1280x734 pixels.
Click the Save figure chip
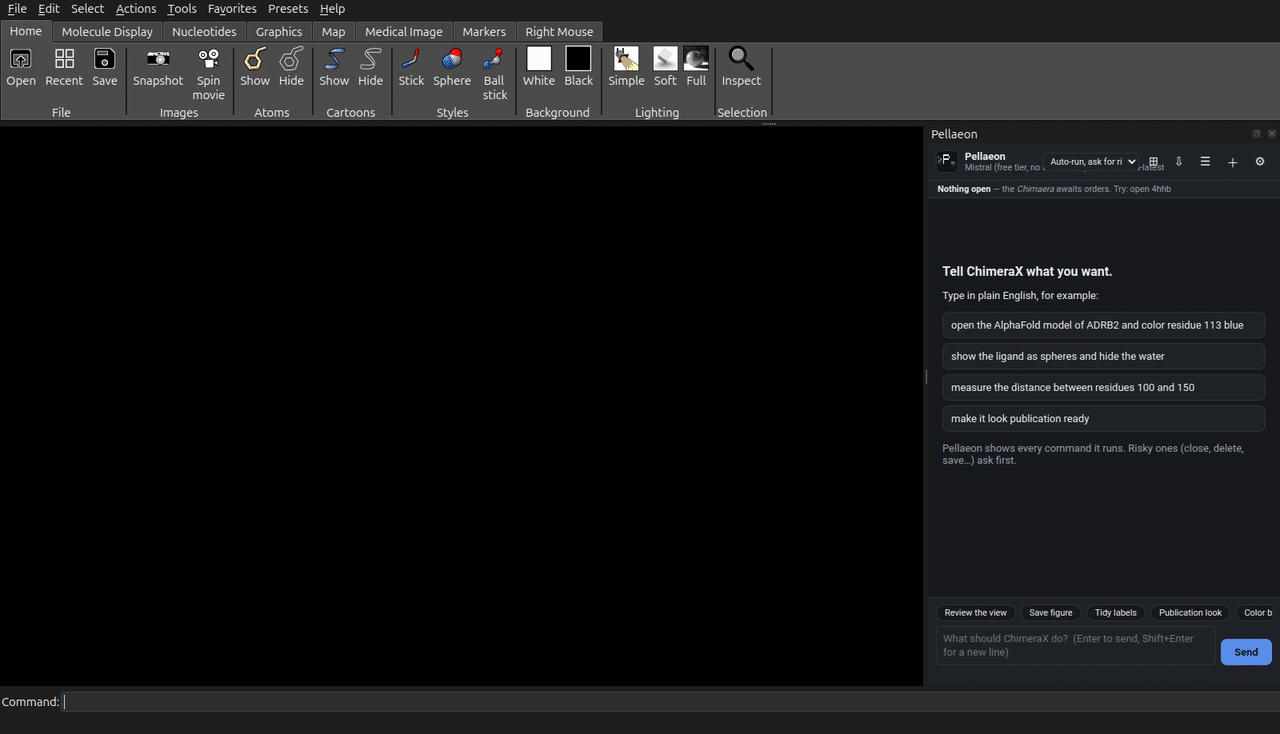tap(1051, 613)
